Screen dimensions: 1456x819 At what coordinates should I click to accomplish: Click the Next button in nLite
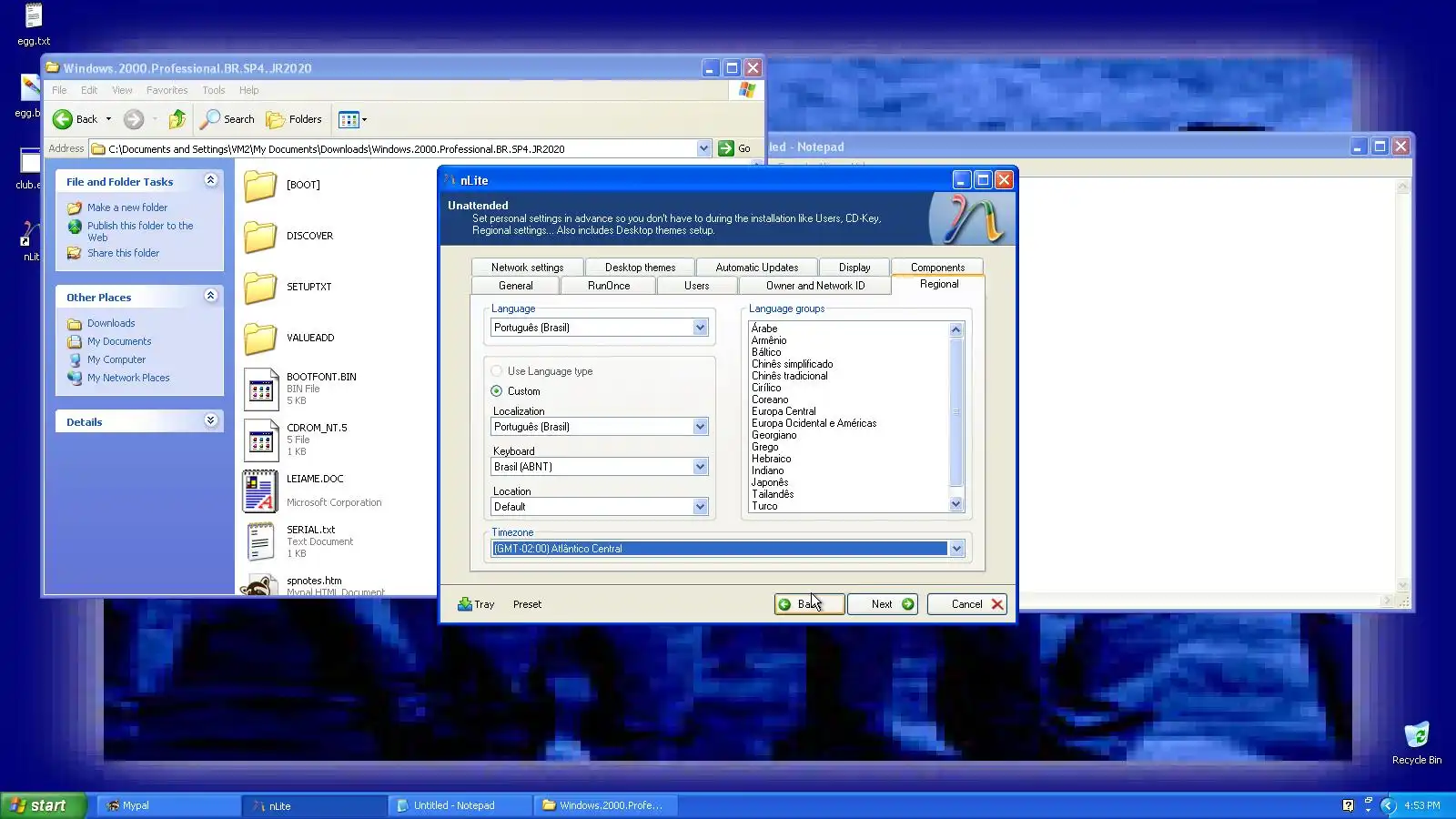point(883,604)
